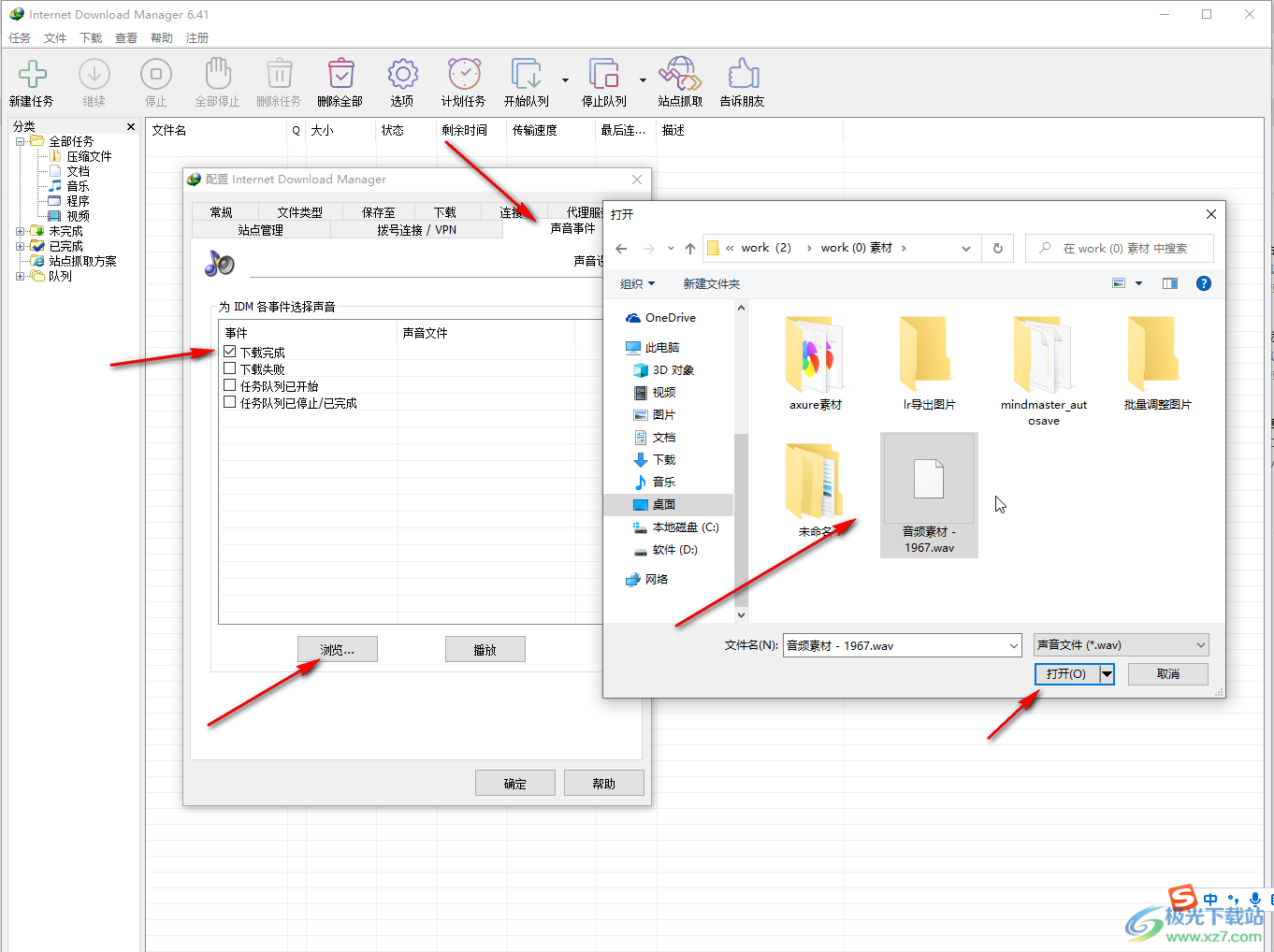This screenshot has width=1274, height=952.
Task: Open the 注册 menu
Action: point(197,38)
